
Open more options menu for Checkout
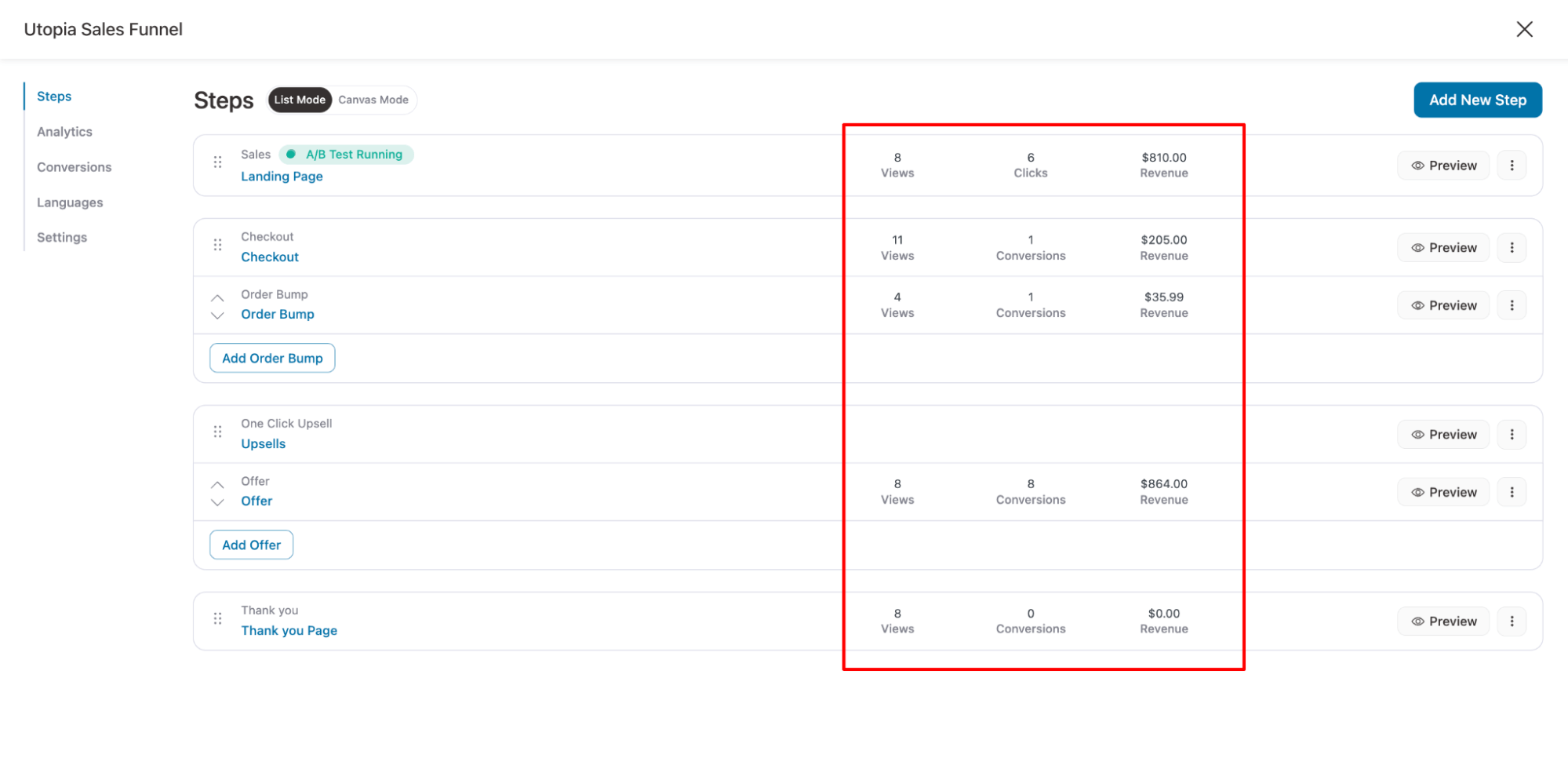click(1512, 248)
